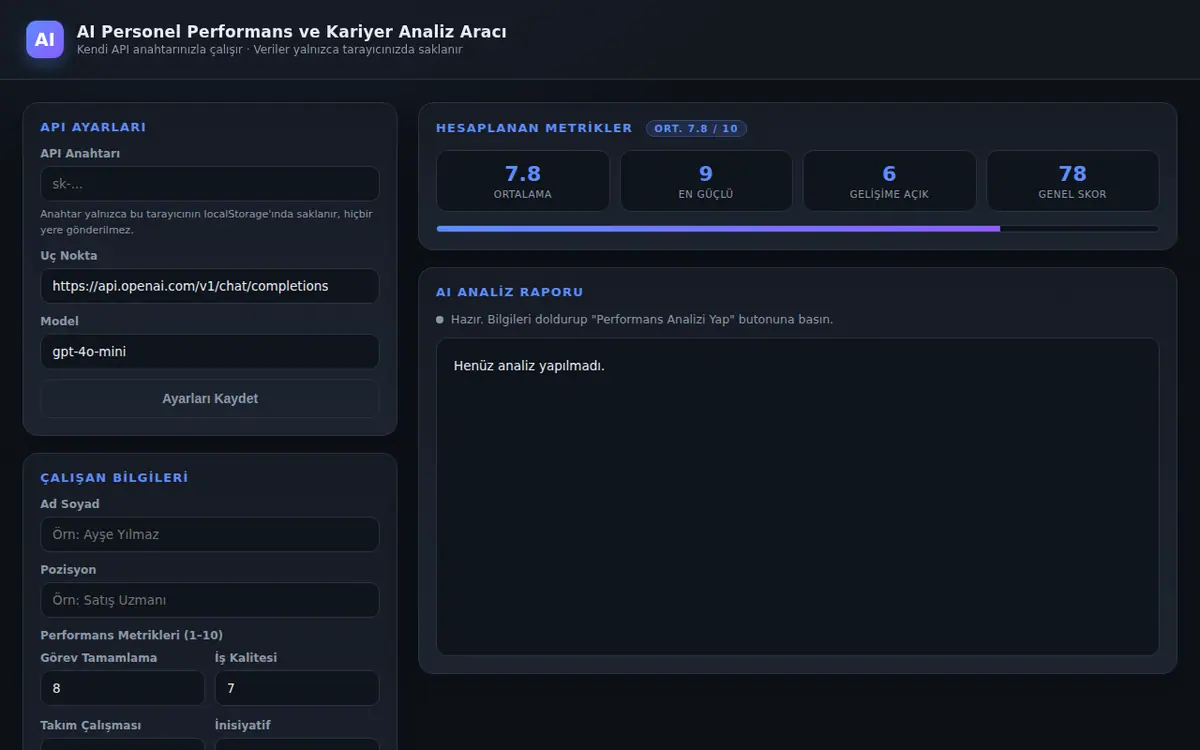The image size is (1200, 750).
Task: Click the "HESAPLANAN METRİKLER" heading
Action: (534, 128)
